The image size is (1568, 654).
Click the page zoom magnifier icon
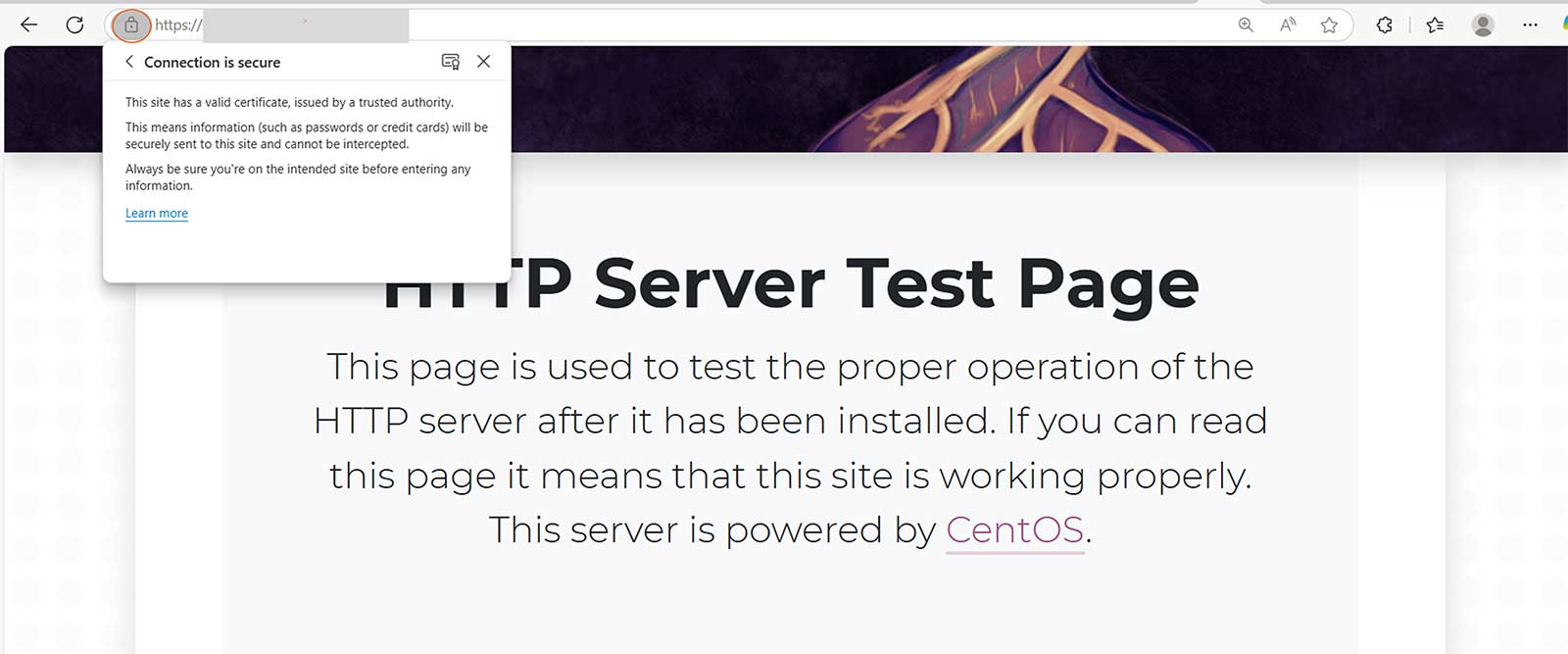[1246, 25]
